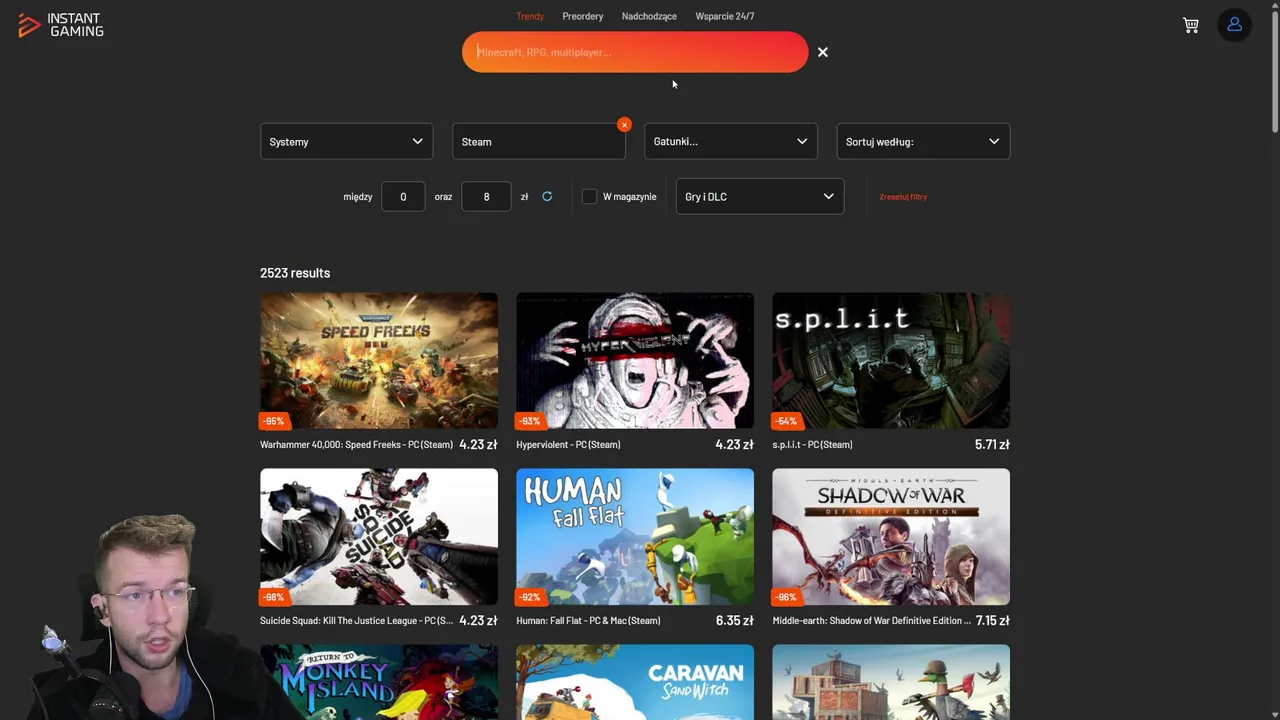Open the Instant Gaming logo homepage
Viewport: 1280px width, 720px height.
coord(61,25)
